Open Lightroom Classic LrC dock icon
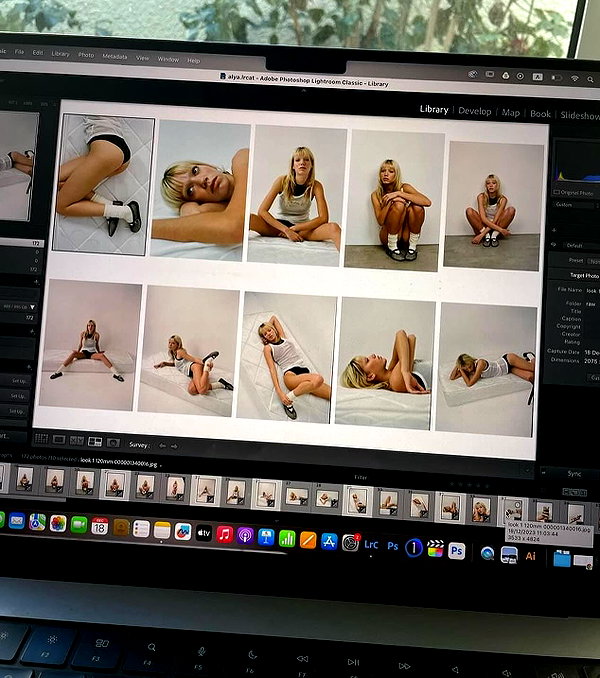The width and height of the screenshot is (600, 678). (371, 544)
